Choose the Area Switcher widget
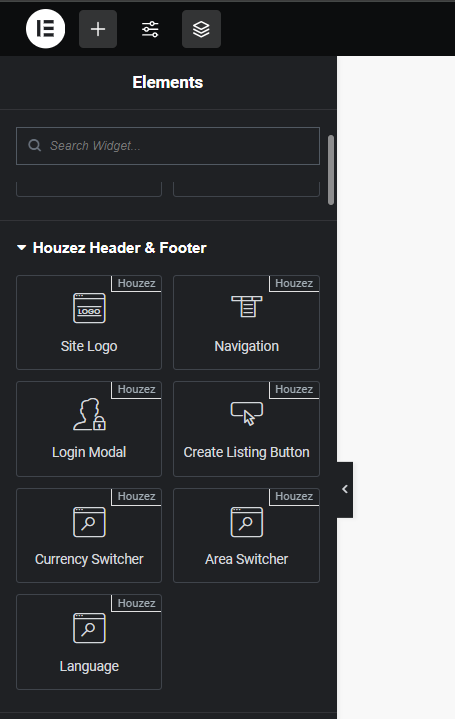The width and height of the screenshot is (455, 719). pos(246,536)
